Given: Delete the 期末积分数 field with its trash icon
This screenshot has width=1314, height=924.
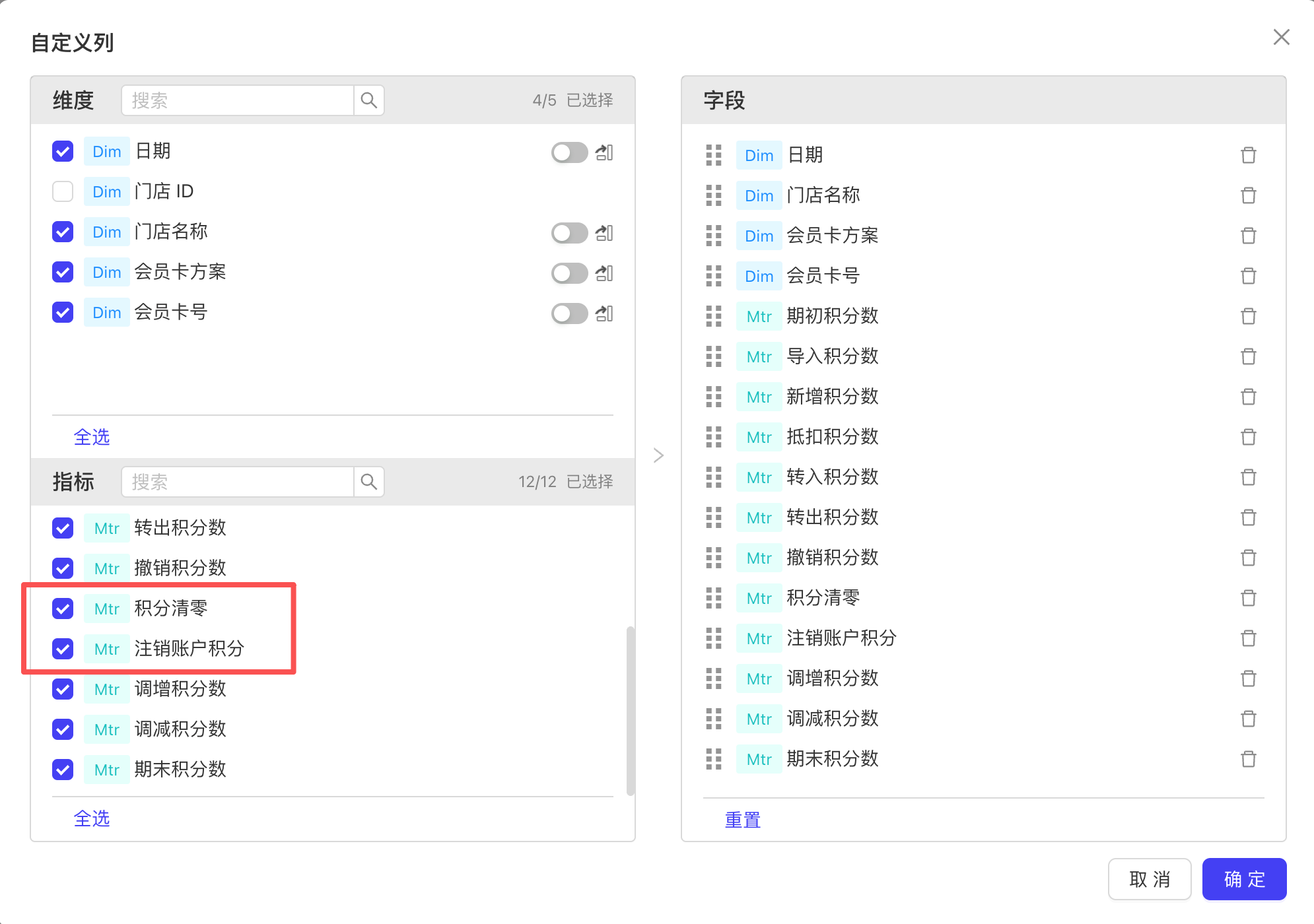Looking at the screenshot, I should [x=1248, y=759].
